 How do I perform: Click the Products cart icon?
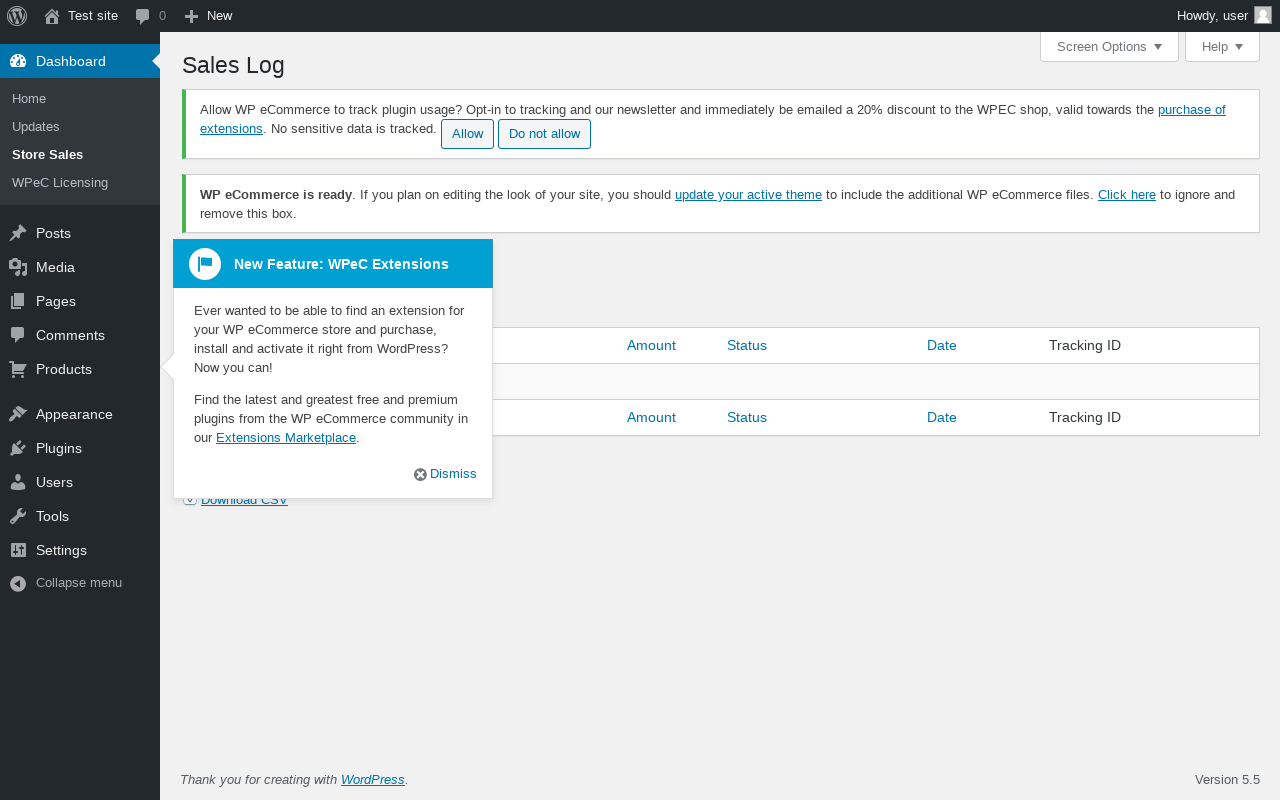[x=18, y=369]
